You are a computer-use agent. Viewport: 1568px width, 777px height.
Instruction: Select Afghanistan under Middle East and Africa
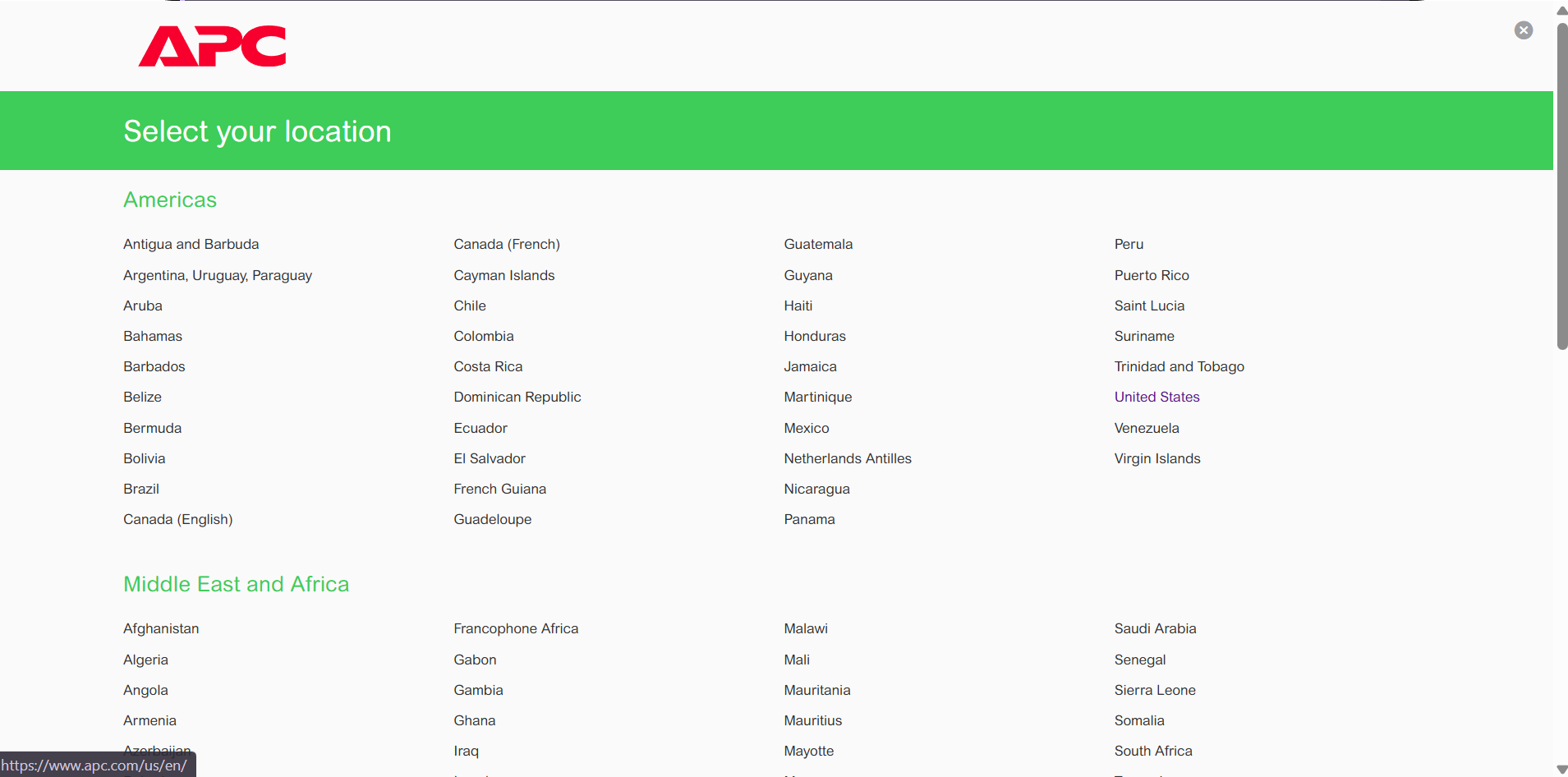pos(161,628)
